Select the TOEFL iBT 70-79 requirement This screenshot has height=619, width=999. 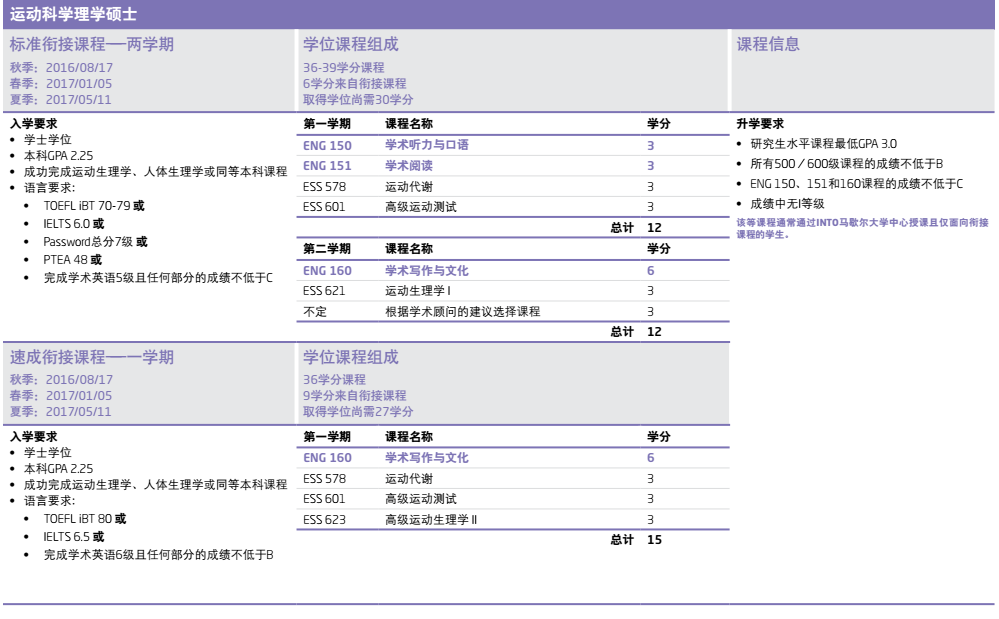86,205
